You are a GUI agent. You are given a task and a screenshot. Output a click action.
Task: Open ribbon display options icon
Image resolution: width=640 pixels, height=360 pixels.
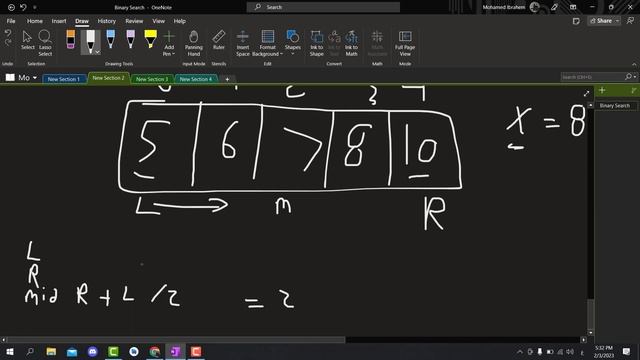(573, 7)
